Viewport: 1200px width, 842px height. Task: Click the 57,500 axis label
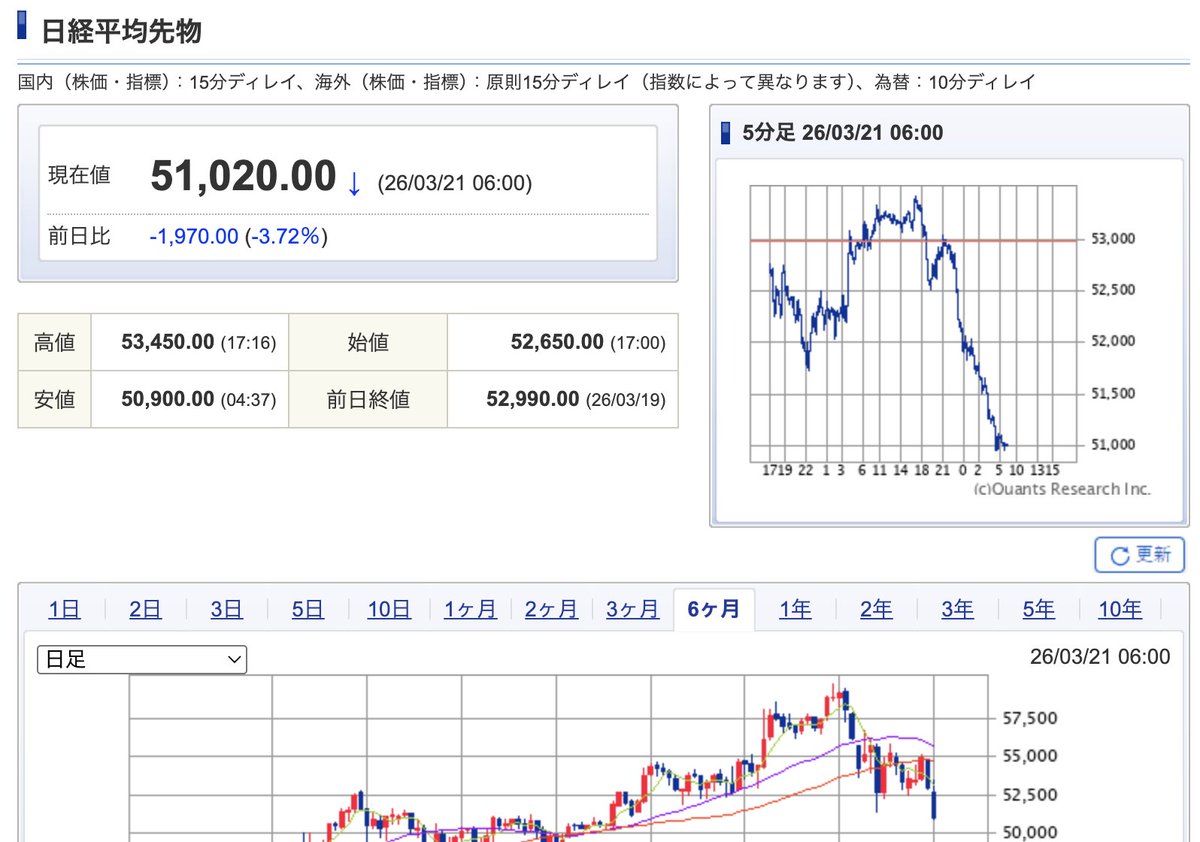pyautogui.click(x=1030, y=718)
